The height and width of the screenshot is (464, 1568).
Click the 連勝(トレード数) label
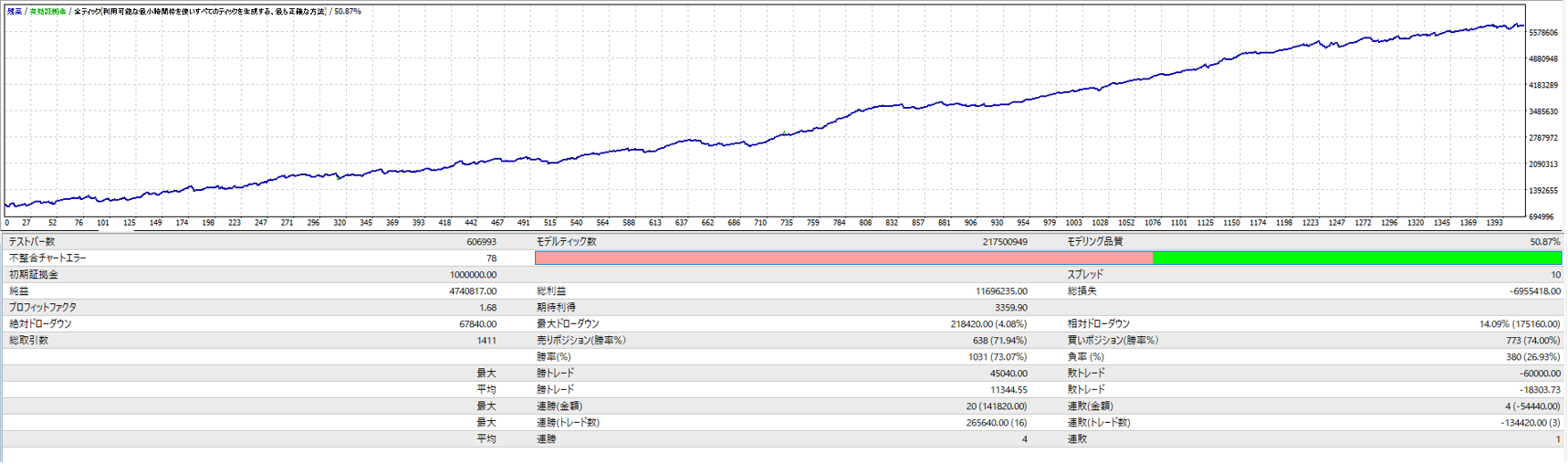[568, 423]
